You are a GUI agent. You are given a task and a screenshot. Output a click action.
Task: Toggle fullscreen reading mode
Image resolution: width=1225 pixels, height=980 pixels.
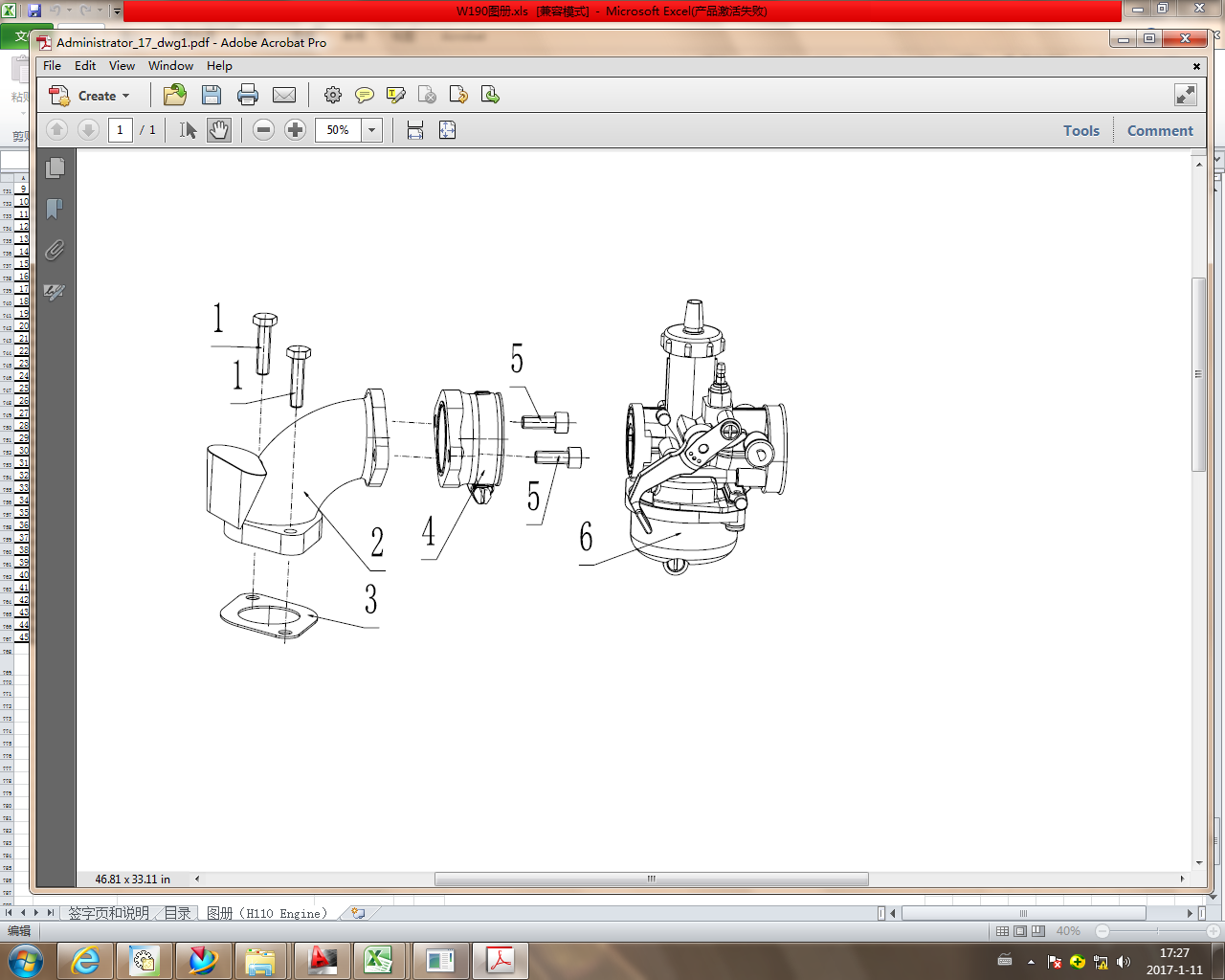(x=1185, y=95)
